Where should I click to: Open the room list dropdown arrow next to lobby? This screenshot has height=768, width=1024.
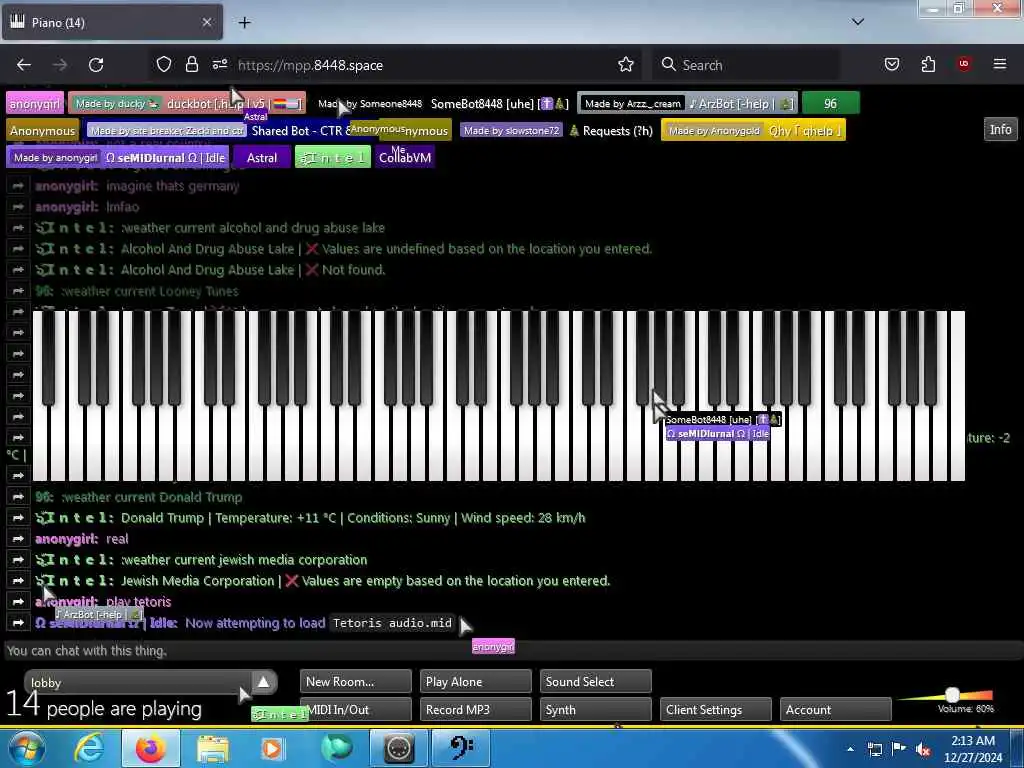pyautogui.click(x=263, y=682)
